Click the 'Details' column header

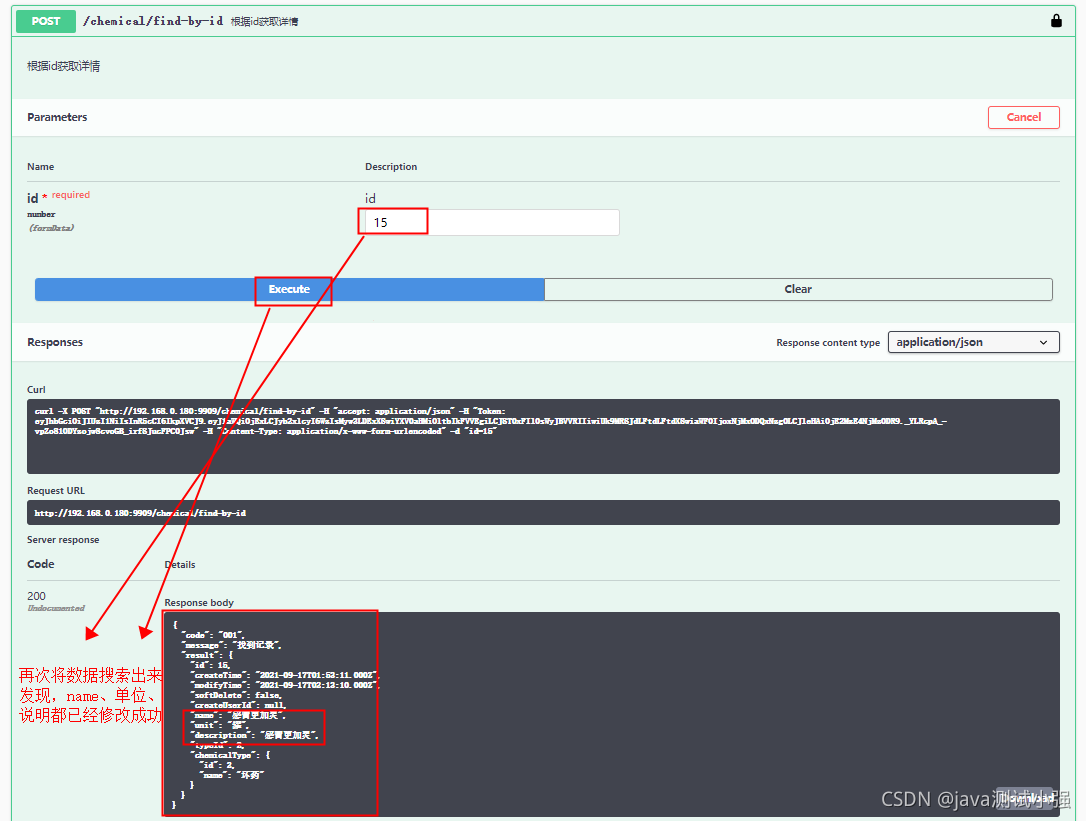point(180,565)
